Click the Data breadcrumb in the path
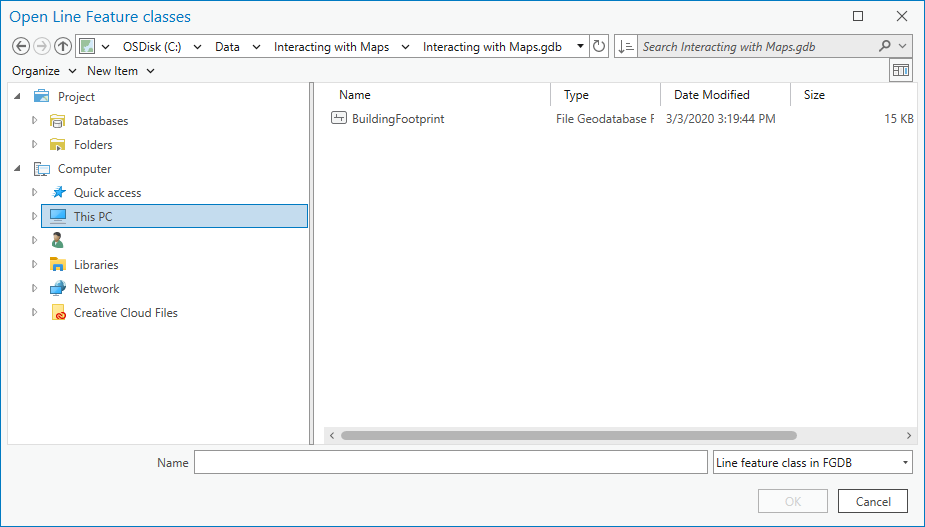 pos(227,47)
